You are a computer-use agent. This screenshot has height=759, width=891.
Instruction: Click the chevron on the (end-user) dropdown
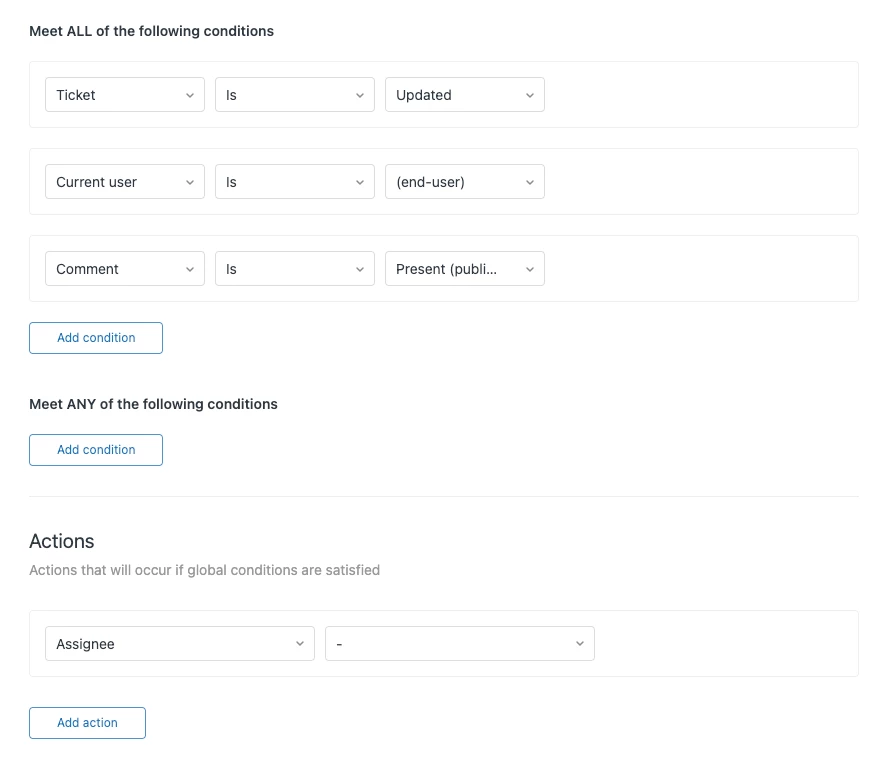tap(530, 182)
